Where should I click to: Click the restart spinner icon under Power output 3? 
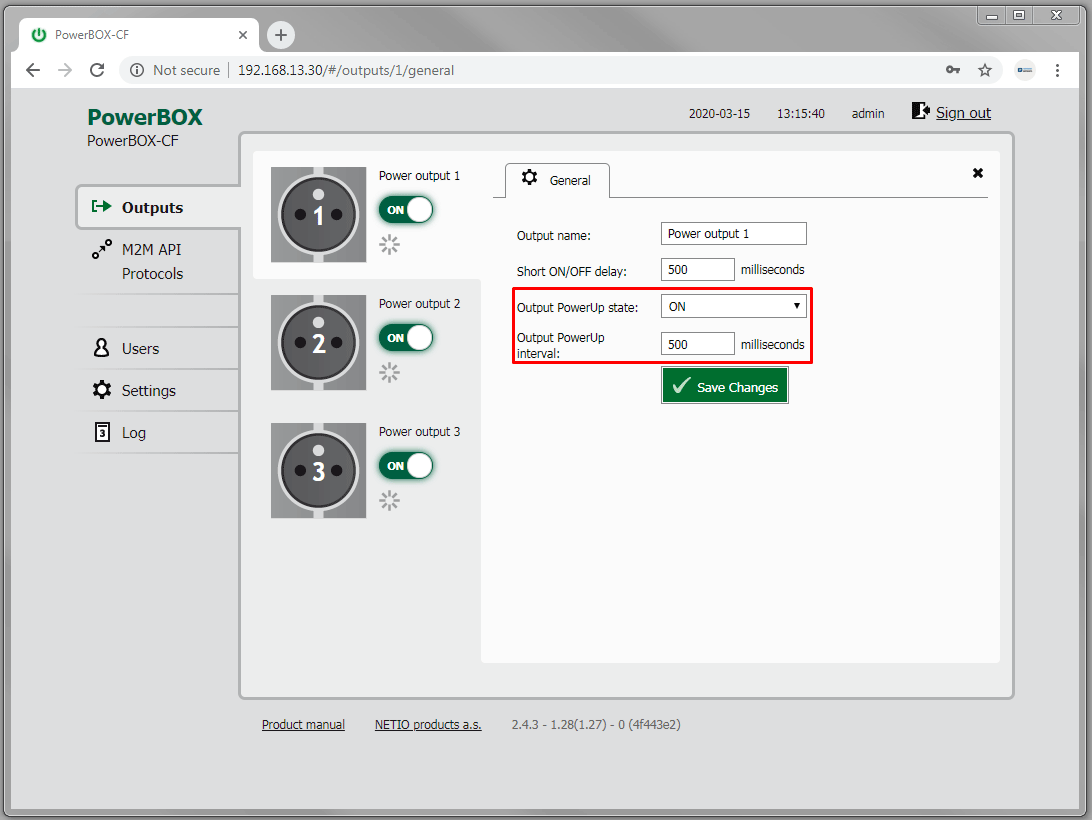[x=389, y=500]
